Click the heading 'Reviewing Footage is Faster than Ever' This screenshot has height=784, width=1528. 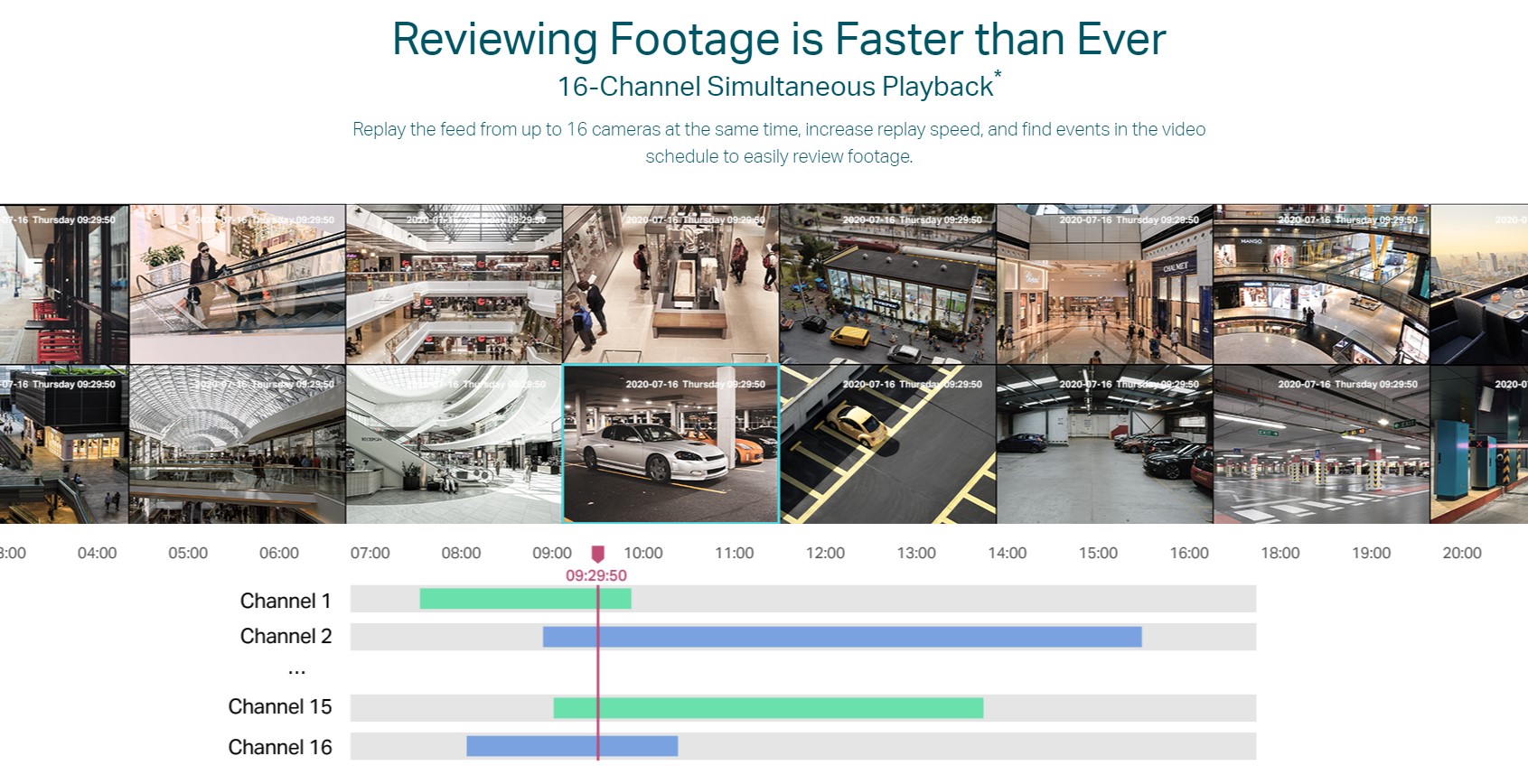pos(779,39)
